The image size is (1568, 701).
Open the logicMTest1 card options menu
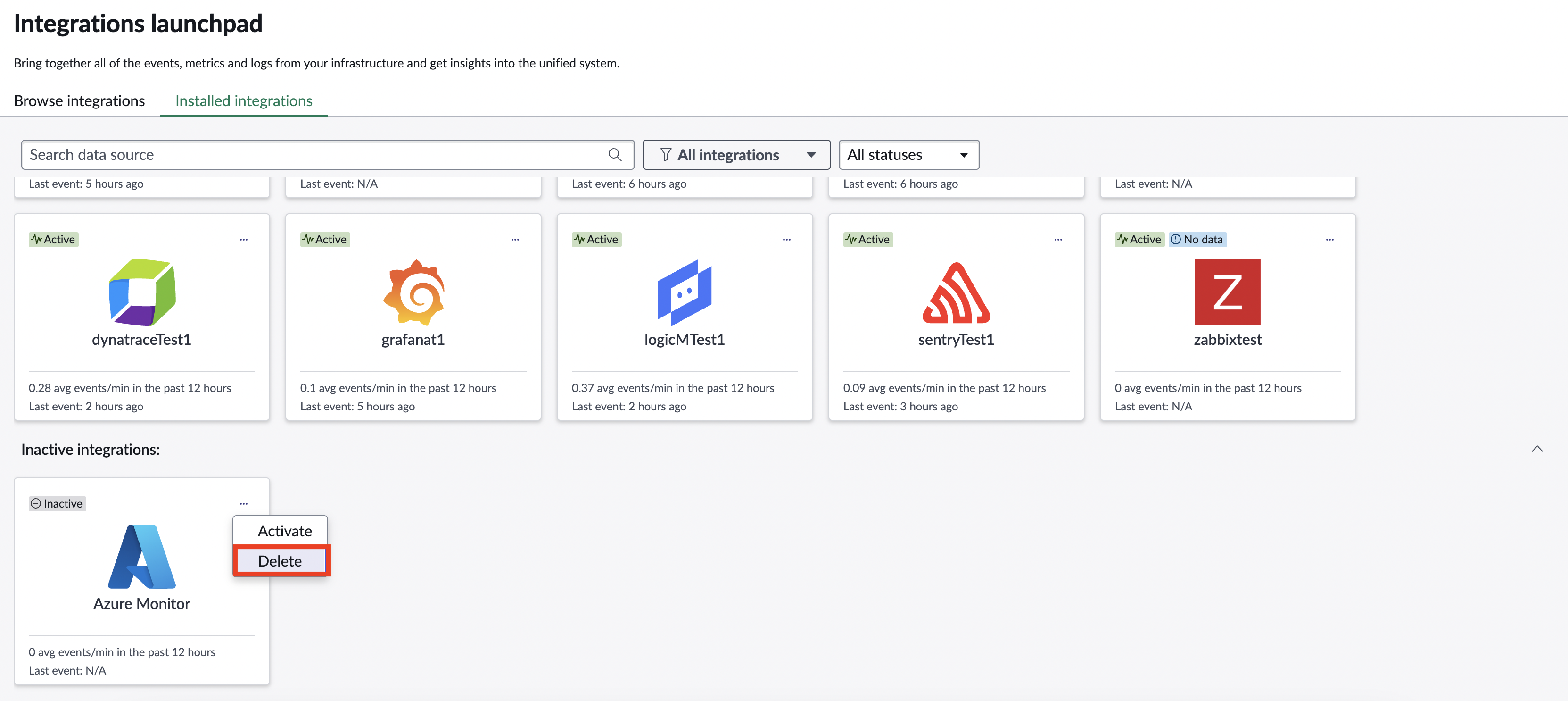coord(786,240)
